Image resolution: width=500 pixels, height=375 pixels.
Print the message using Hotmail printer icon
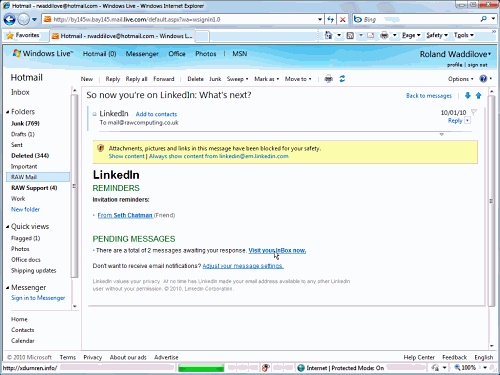coord(329,79)
